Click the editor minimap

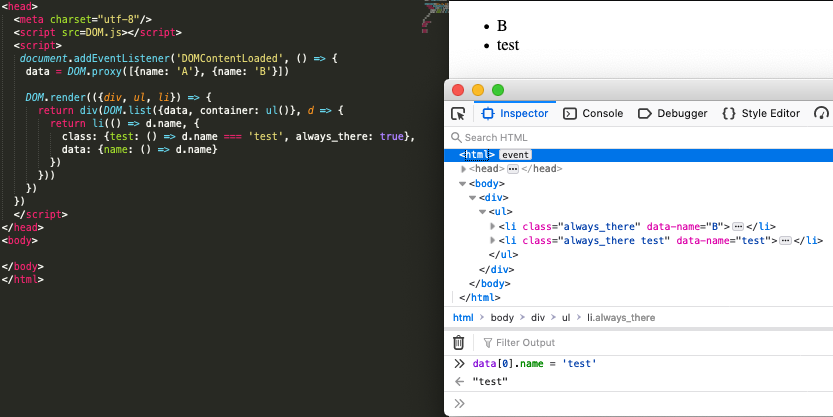coord(433,17)
